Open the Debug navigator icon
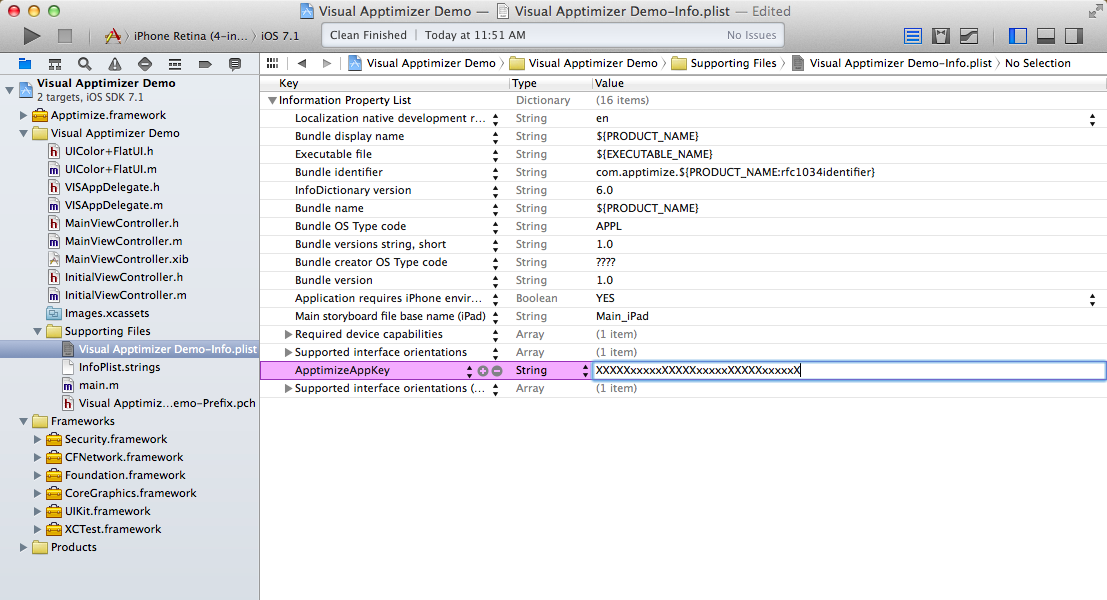The width and height of the screenshot is (1107, 600). (x=175, y=64)
